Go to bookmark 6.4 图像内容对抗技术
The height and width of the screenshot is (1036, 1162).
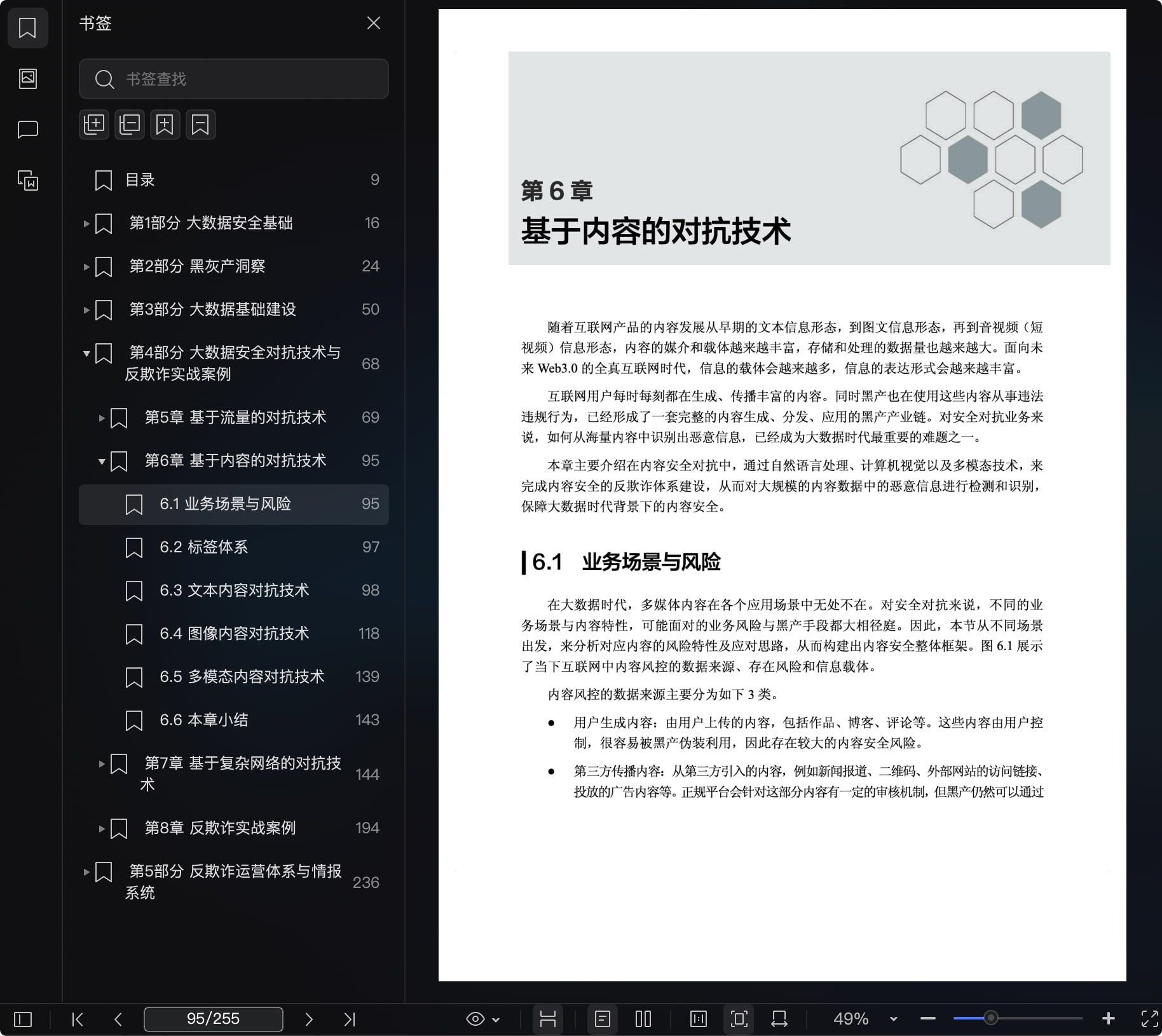234,634
